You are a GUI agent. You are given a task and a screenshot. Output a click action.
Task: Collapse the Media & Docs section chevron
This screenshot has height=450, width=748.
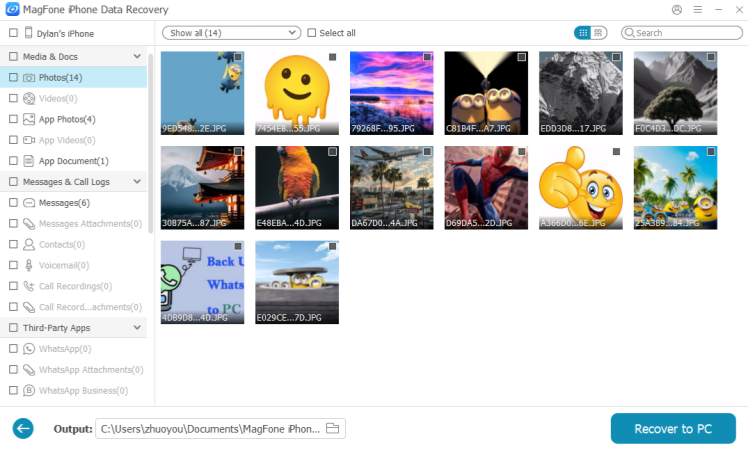pyautogui.click(x=137, y=56)
